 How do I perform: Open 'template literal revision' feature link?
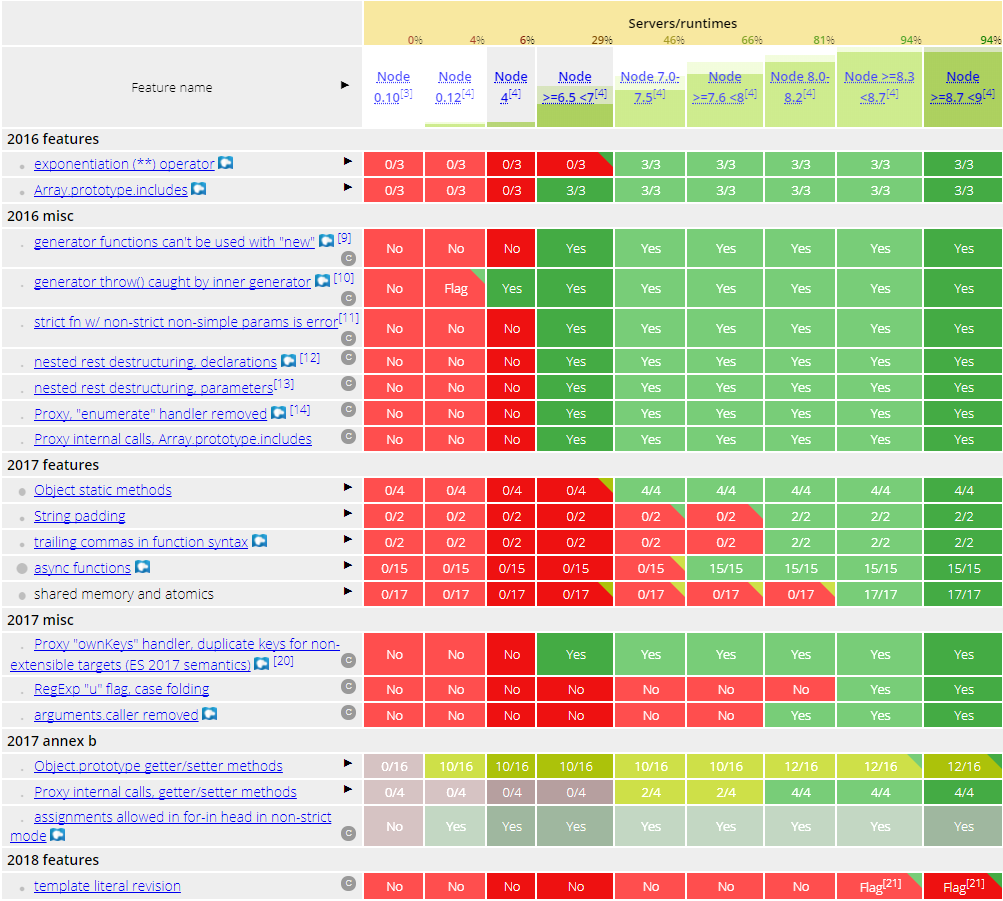(107, 886)
